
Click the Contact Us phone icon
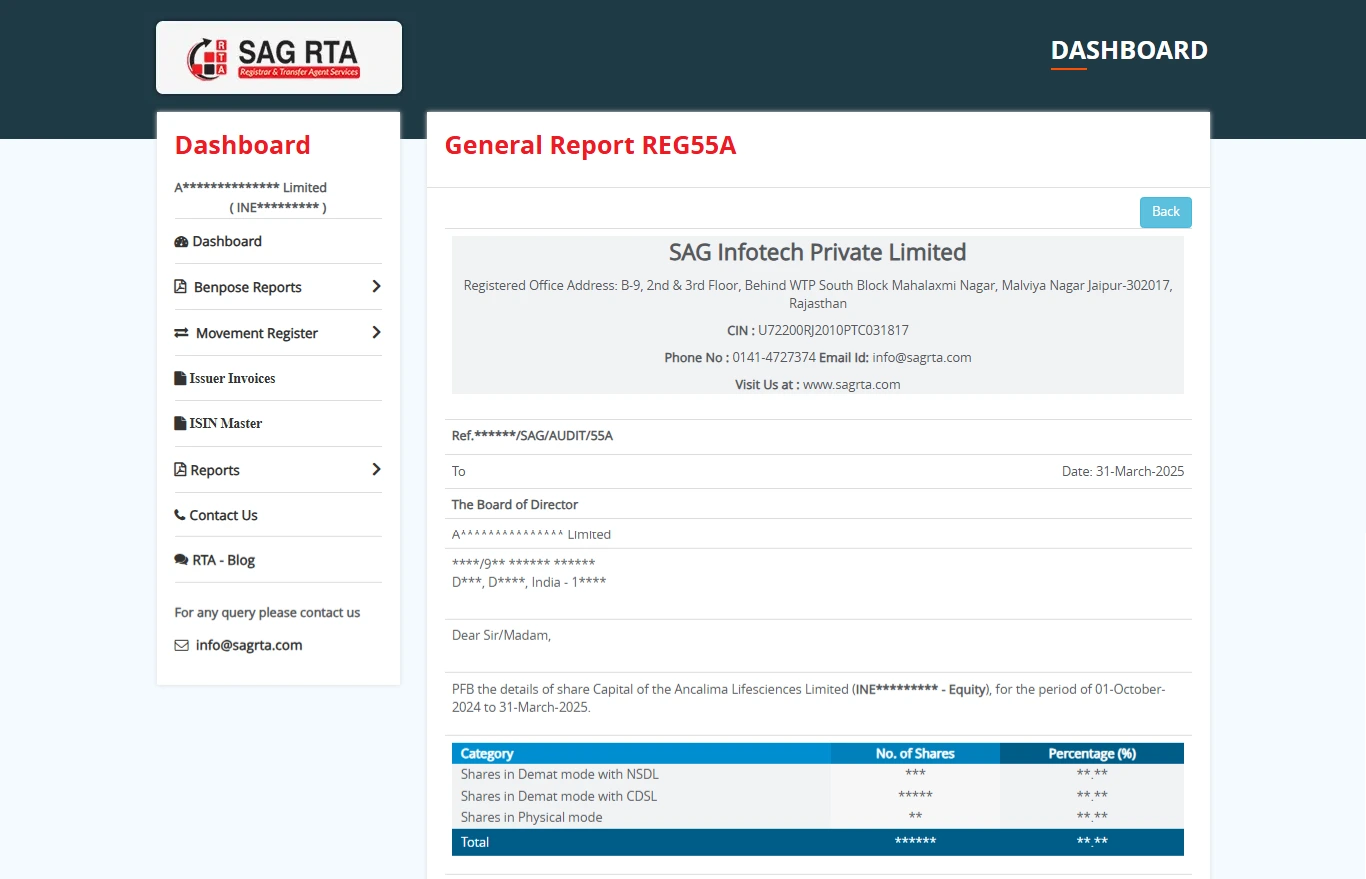[181, 516]
